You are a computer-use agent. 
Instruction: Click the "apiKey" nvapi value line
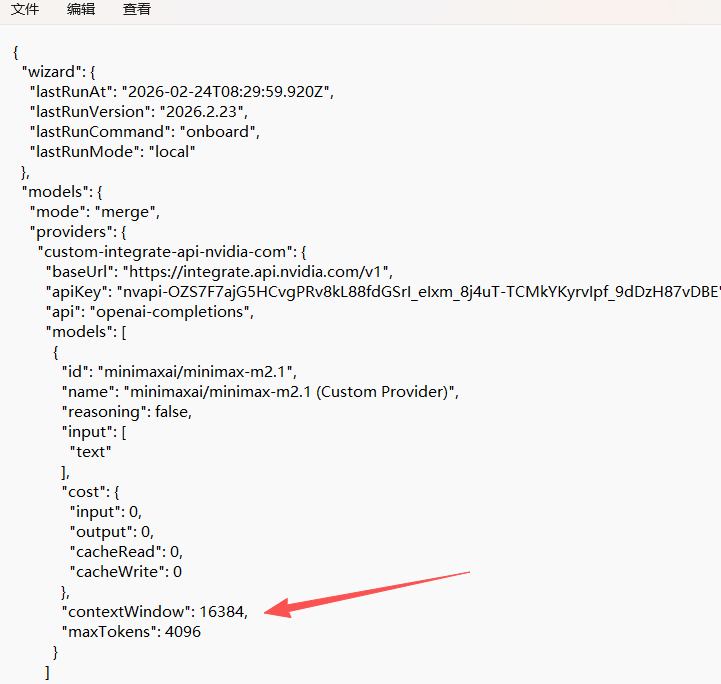(383, 292)
